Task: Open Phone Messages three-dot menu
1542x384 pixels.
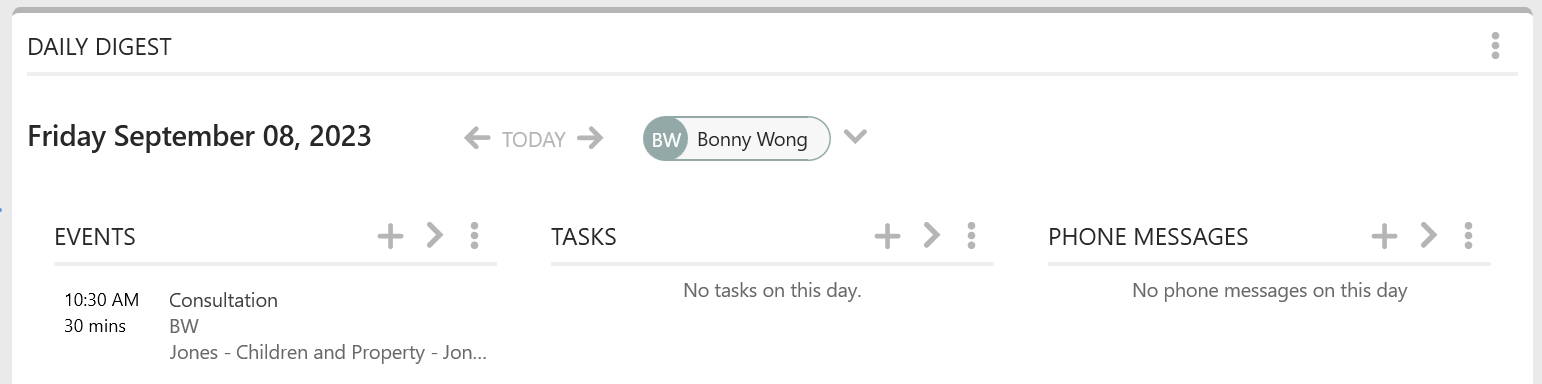Action: [1468, 236]
